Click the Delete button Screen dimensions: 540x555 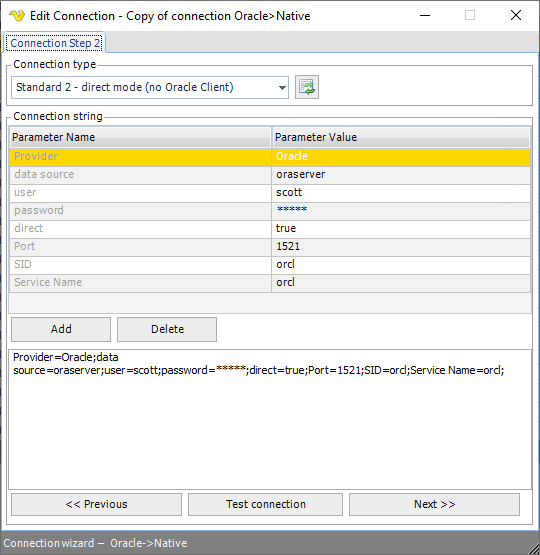167,329
